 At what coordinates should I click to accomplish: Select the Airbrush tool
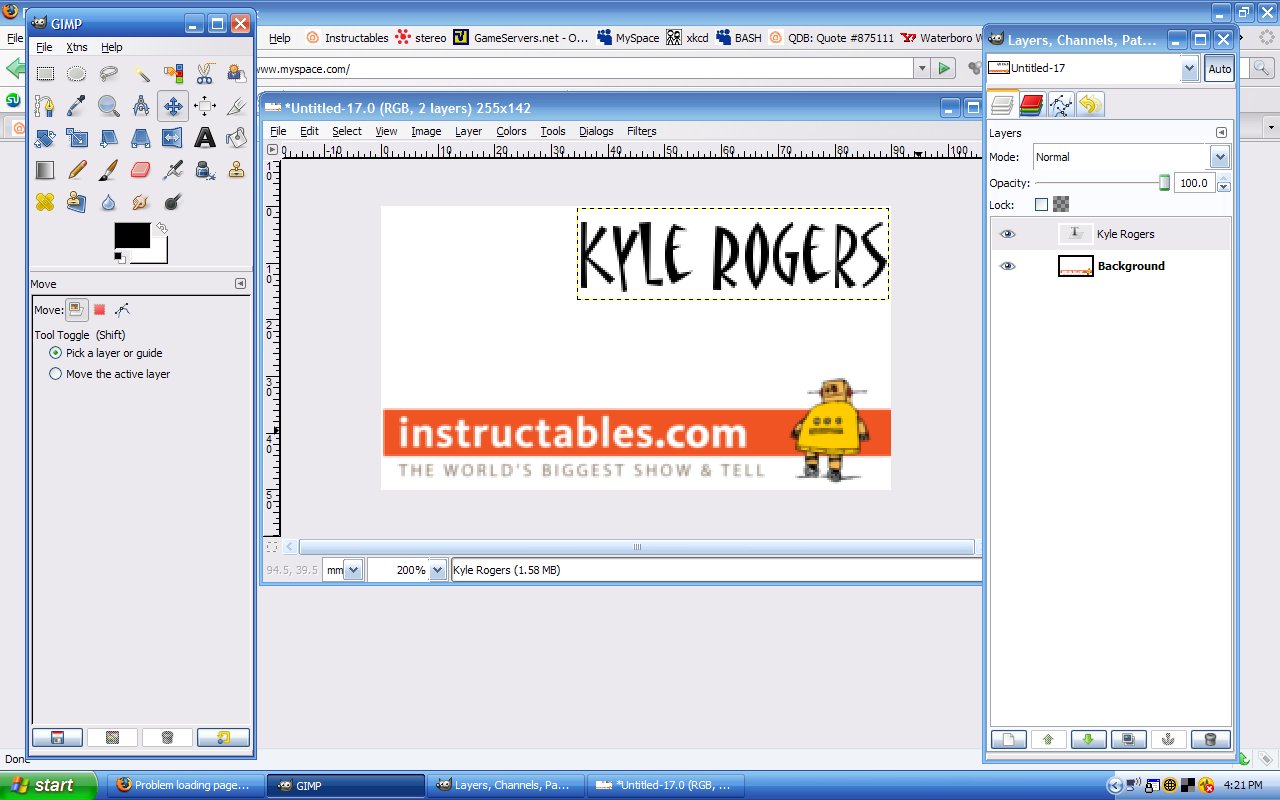pos(173,169)
